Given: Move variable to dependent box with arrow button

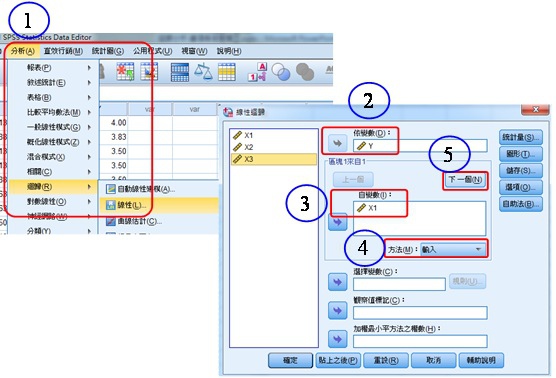Looking at the screenshot, I should pos(337,143).
